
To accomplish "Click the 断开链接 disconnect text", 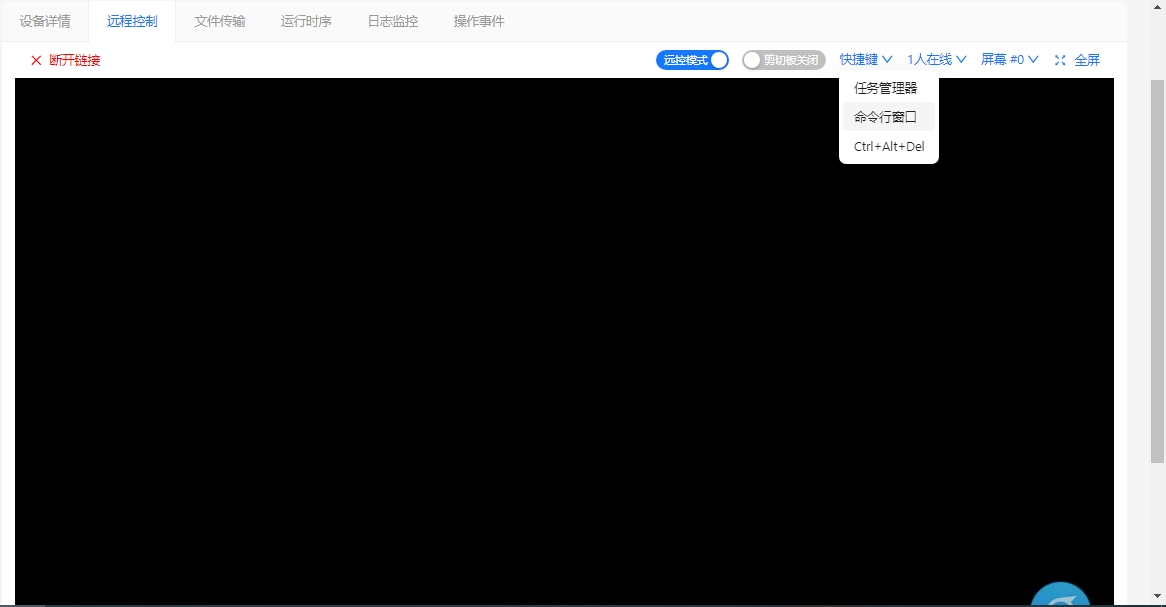I will click(x=74, y=60).
